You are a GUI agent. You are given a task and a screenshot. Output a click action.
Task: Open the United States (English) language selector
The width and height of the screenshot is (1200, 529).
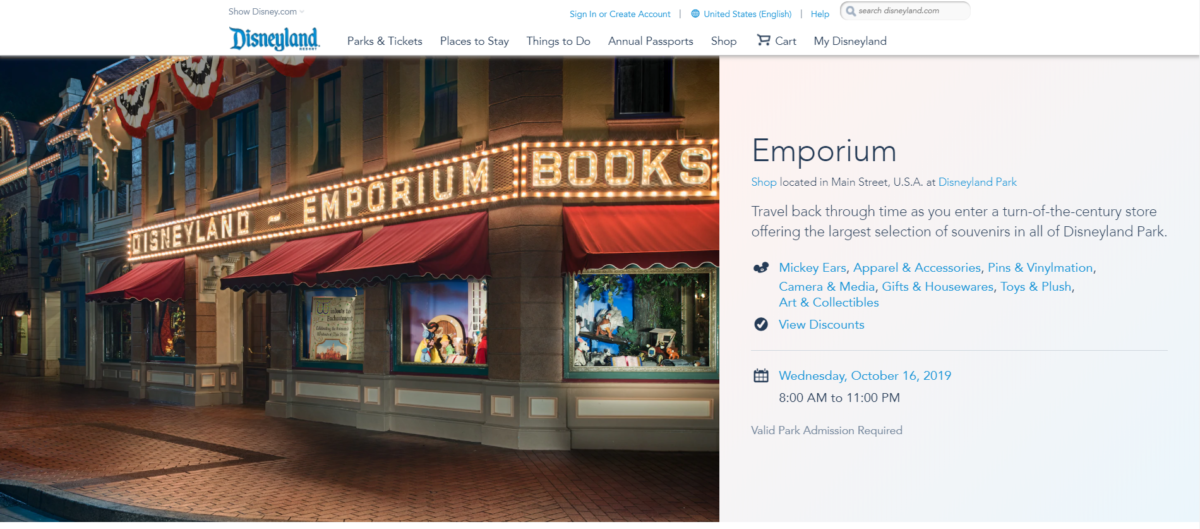coord(747,14)
